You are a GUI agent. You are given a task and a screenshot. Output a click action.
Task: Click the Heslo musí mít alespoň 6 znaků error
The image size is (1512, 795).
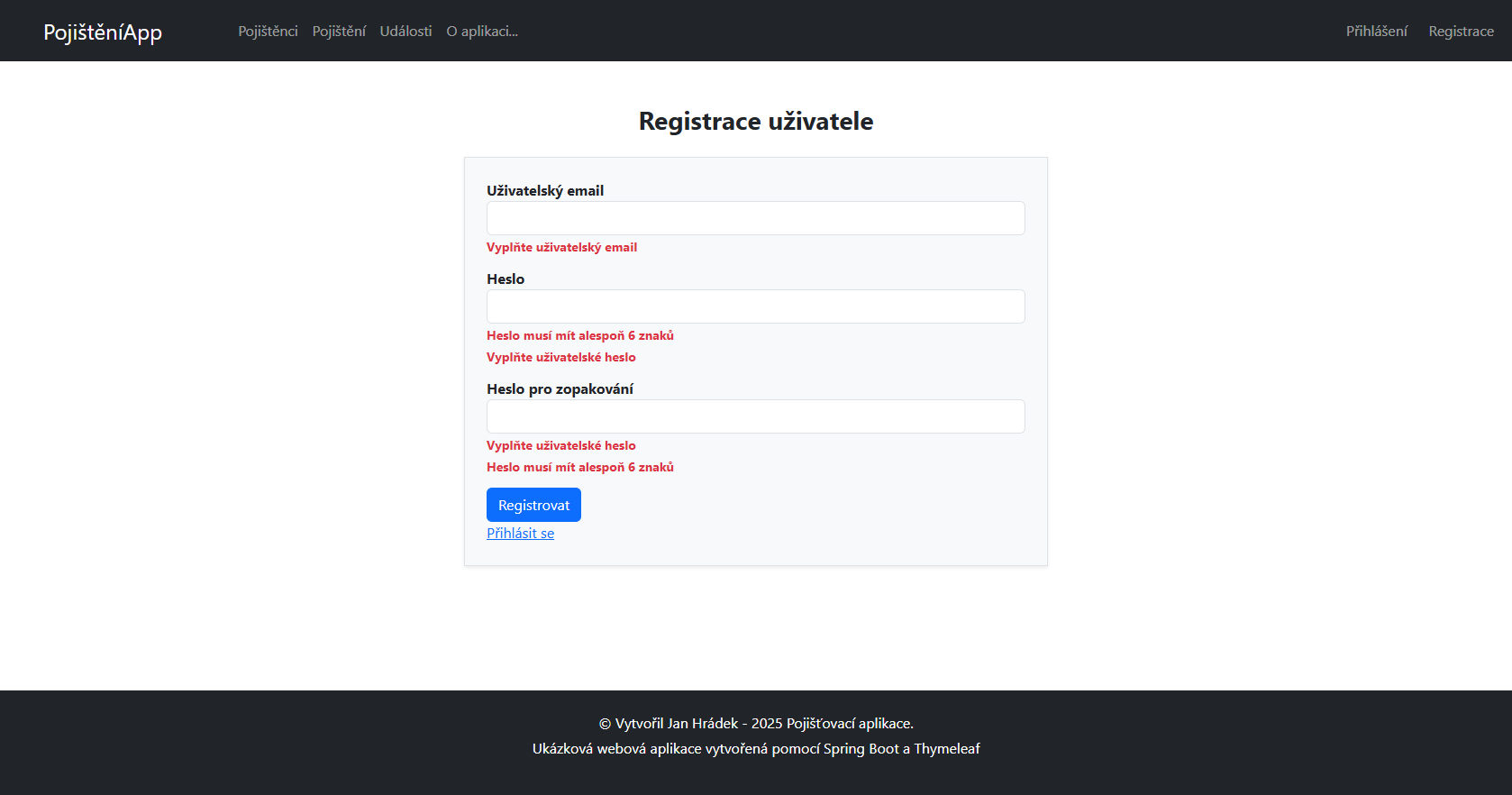point(580,334)
